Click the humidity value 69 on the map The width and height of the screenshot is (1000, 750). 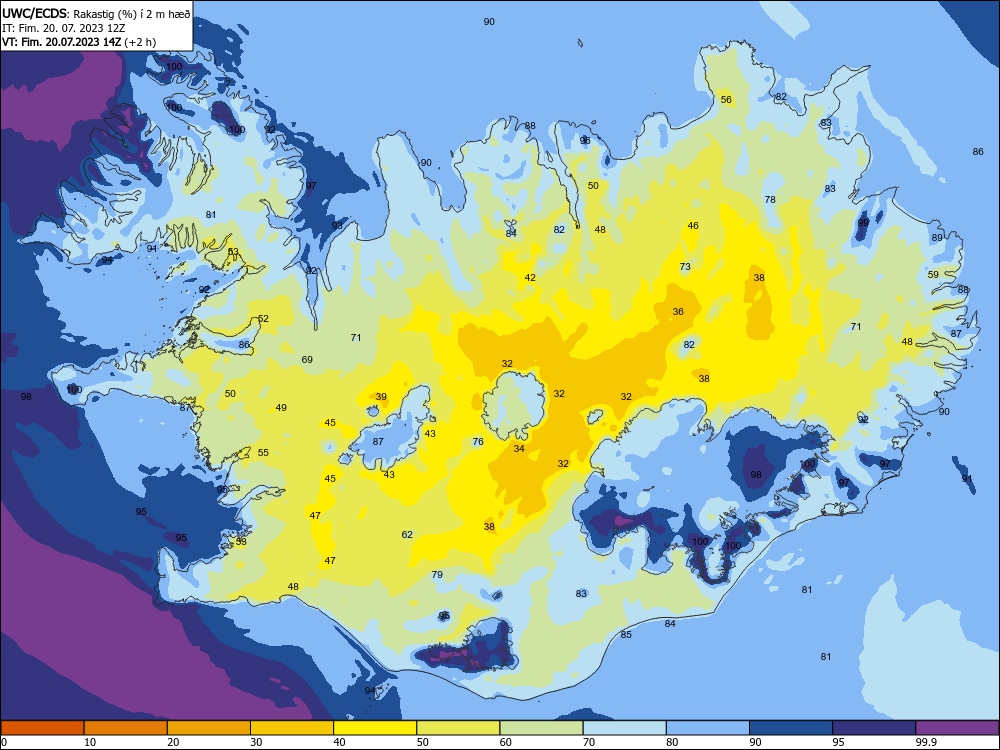coord(307,360)
